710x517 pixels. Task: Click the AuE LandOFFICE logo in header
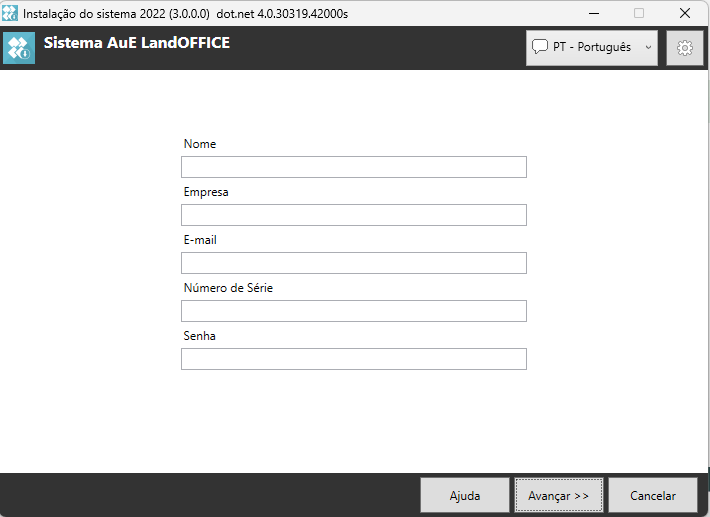click(x=19, y=48)
